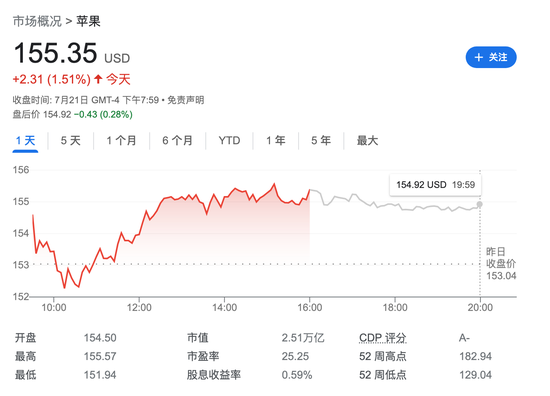550x396 pixels.
Task: Click the 154.92 USD price tooltip
Action: (x=435, y=185)
